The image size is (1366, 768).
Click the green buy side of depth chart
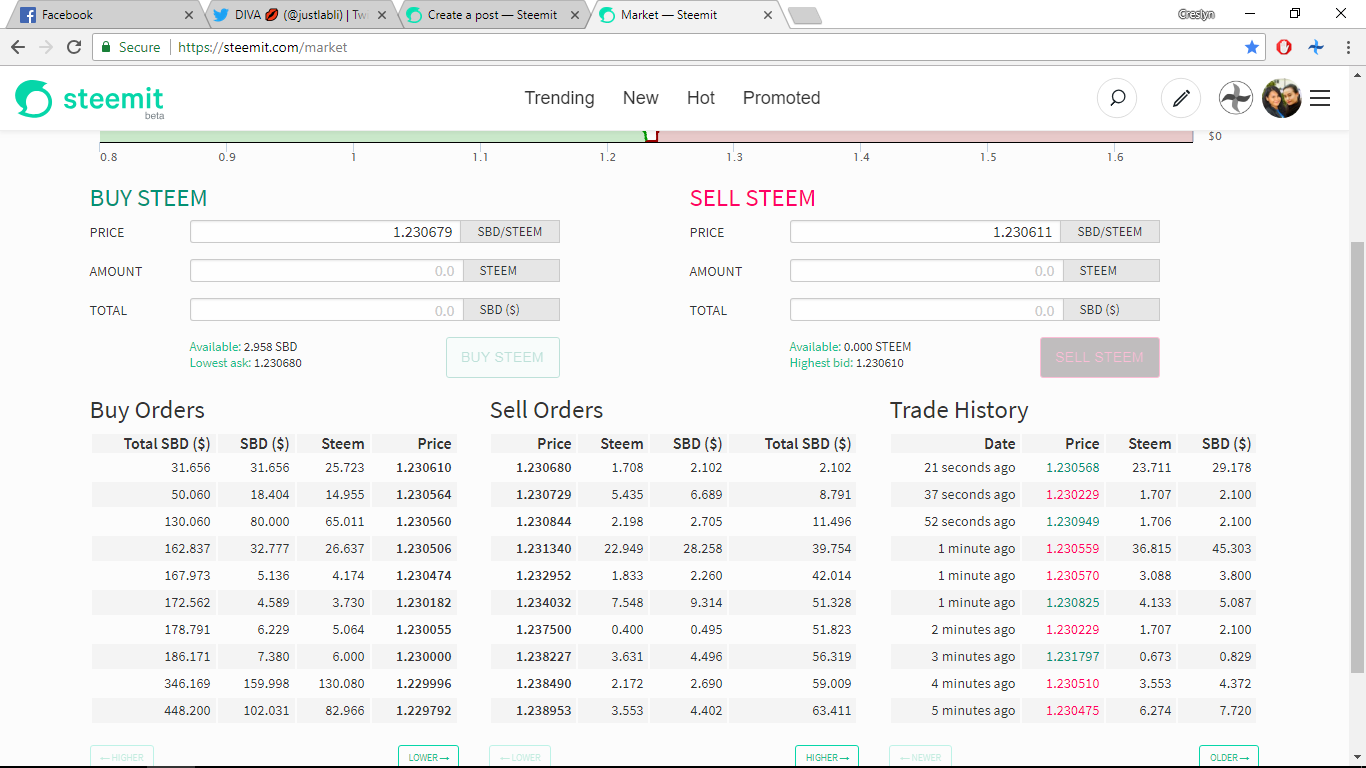(373, 136)
